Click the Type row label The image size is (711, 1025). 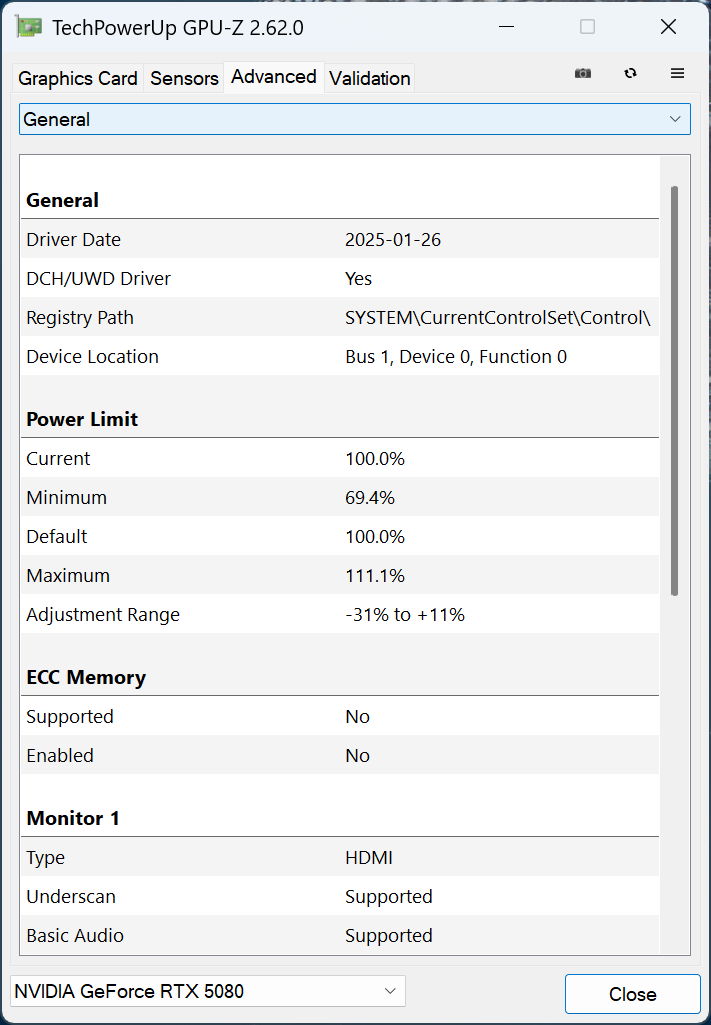[45, 858]
